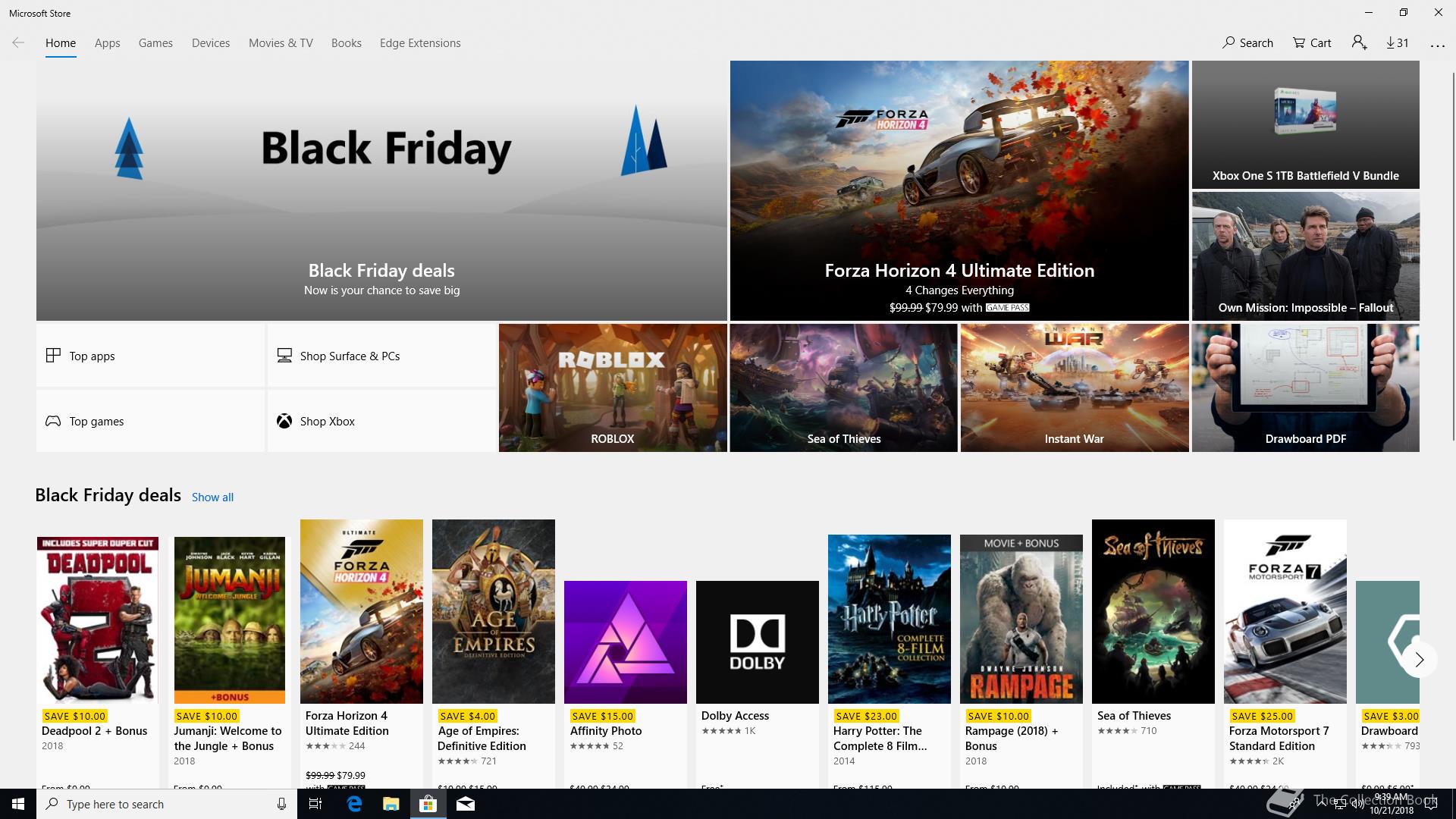The image size is (1456, 819).
Task: Open the Top games tile
Action: (x=150, y=421)
